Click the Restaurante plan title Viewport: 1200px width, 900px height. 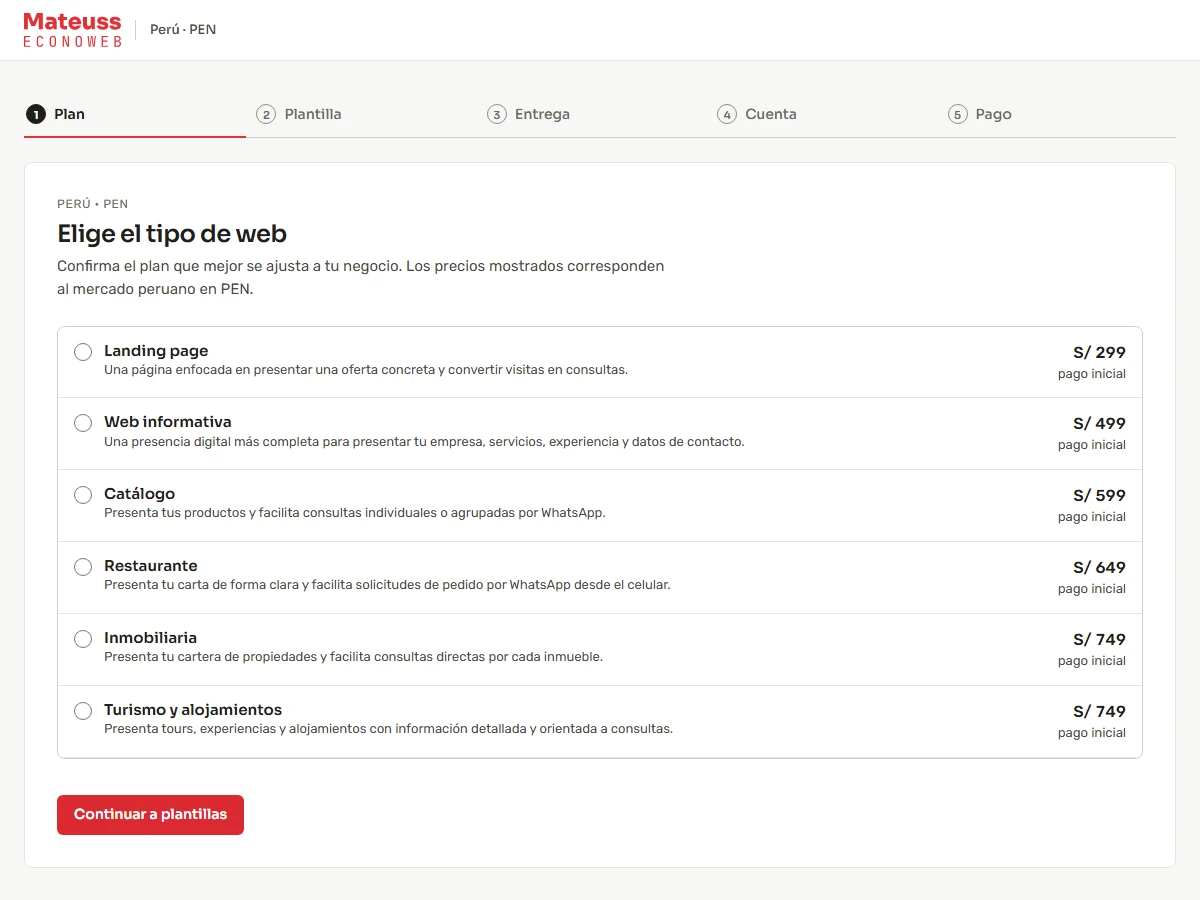coord(151,566)
